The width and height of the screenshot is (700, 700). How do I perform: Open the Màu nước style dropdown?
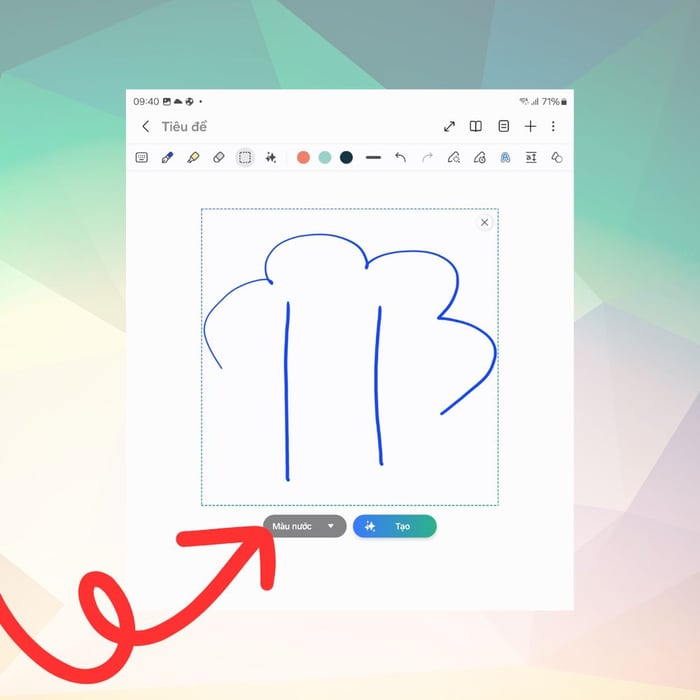[x=304, y=526]
